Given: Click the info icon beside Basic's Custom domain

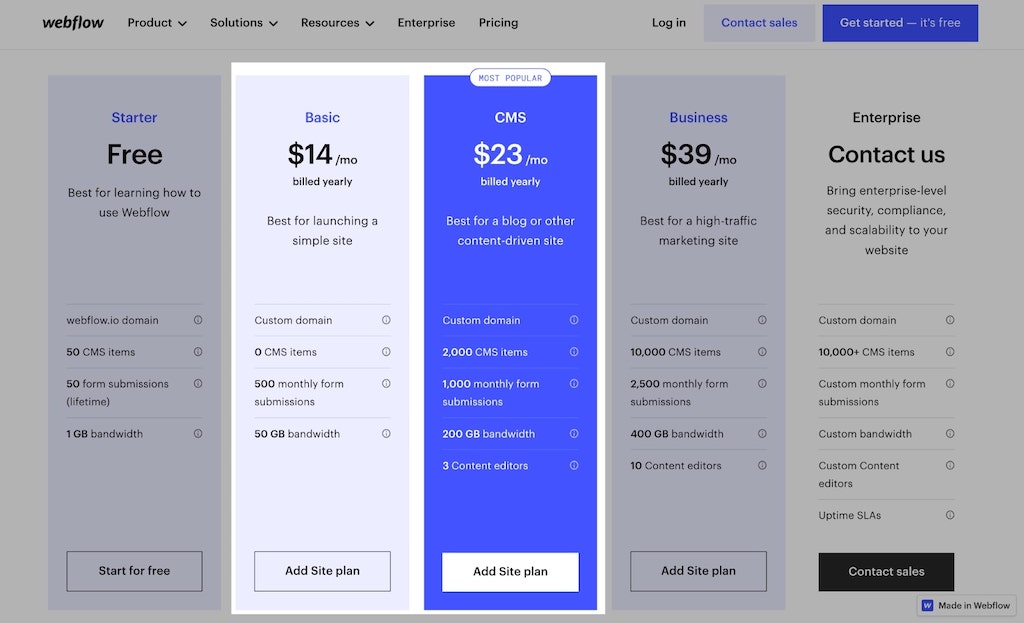Looking at the screenshot, I should [x=386, y=320].
